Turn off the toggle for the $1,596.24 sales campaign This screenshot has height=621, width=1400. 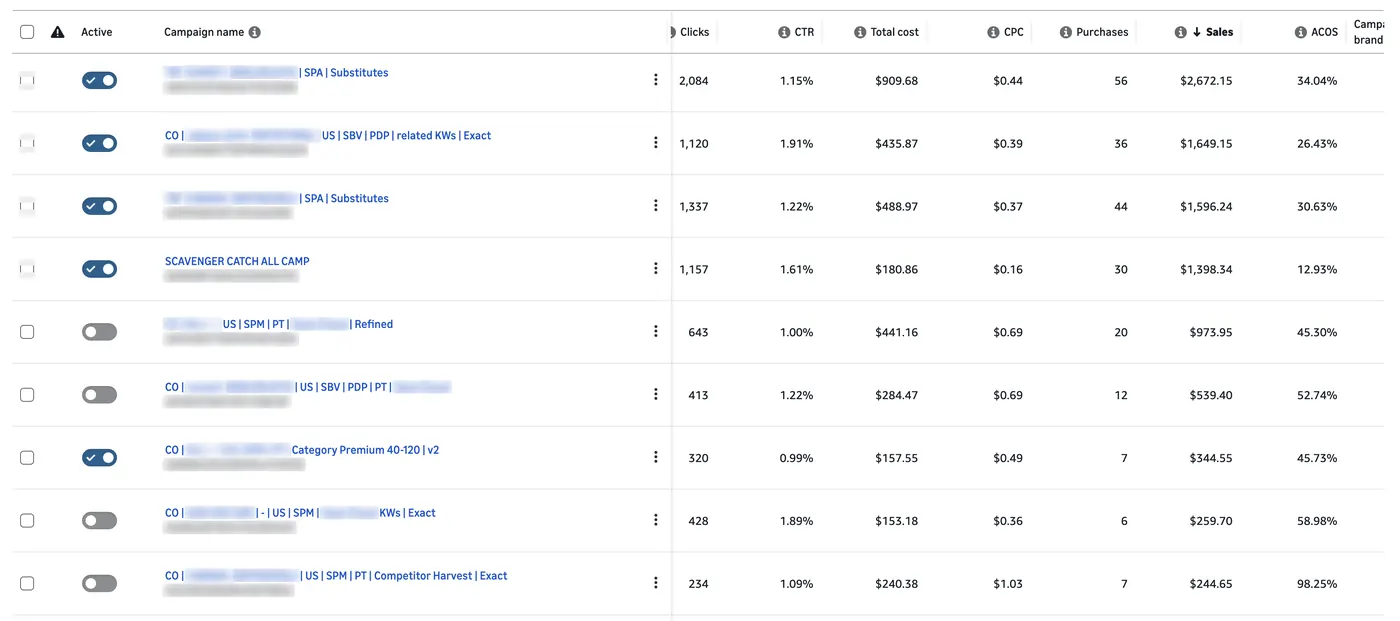coord(99,206)
